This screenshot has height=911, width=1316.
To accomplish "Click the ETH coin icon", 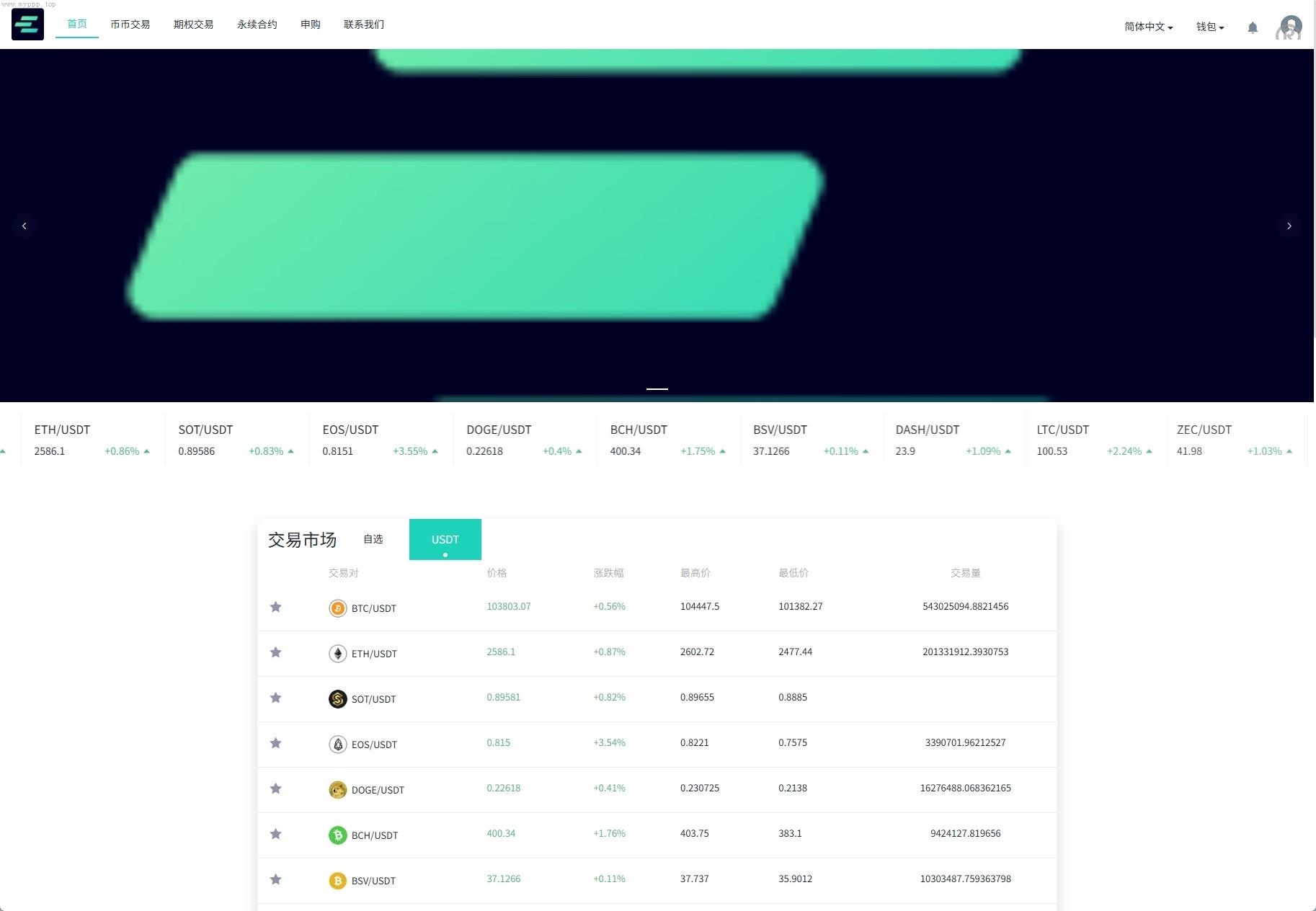I will [337, 654].
